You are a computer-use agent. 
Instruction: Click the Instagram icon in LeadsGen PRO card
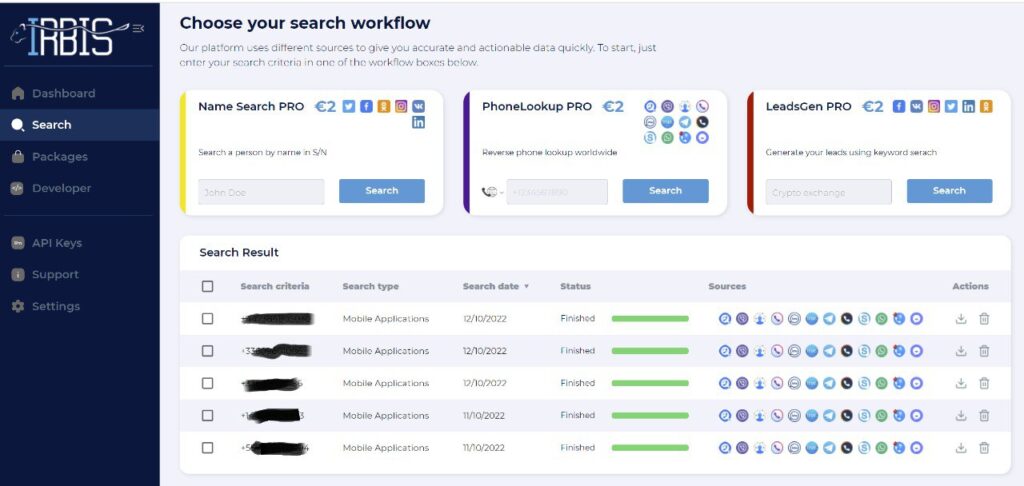[934, 106]
